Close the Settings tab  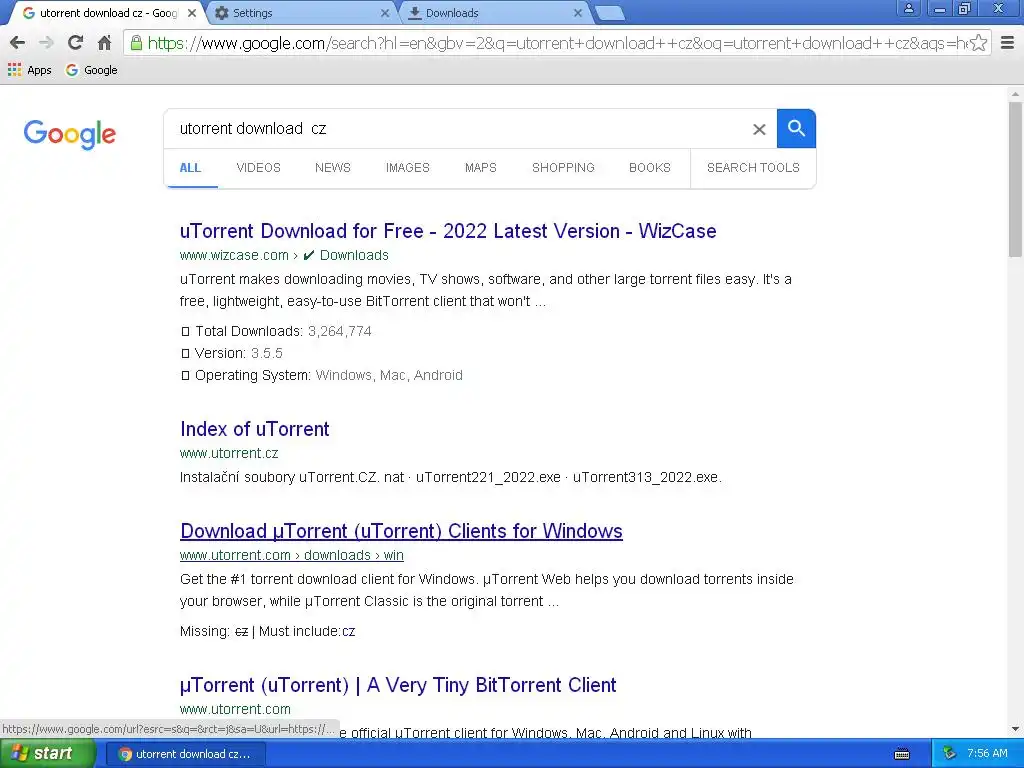(385, 13)
